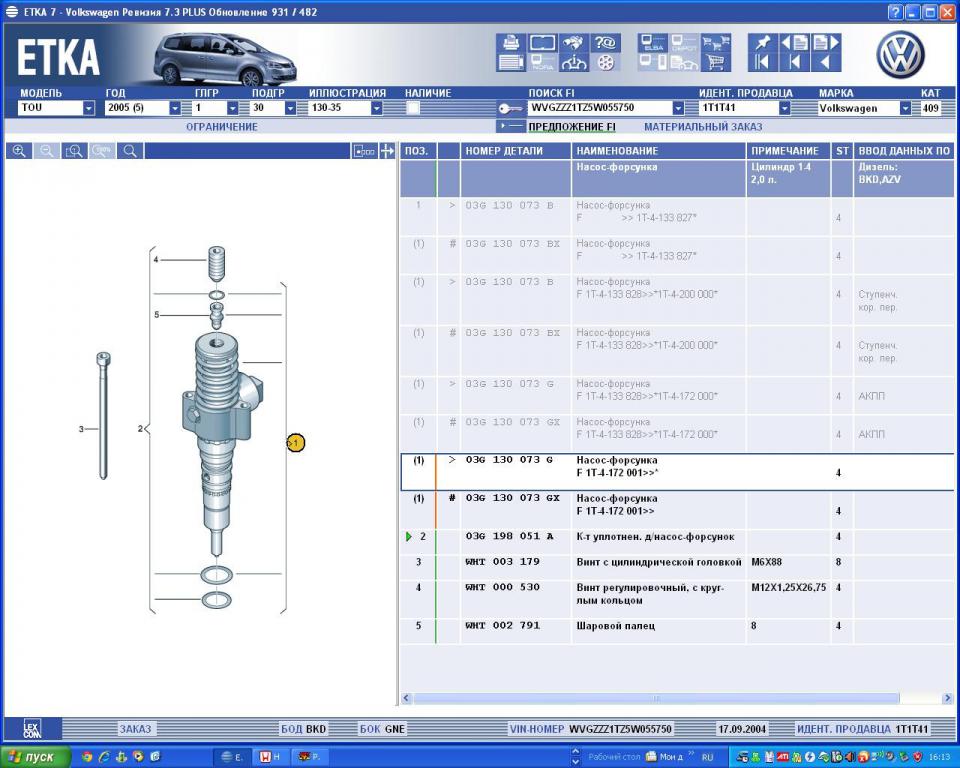
Task: Click the printer icon in the toolbar
Action: pos(511,42)
